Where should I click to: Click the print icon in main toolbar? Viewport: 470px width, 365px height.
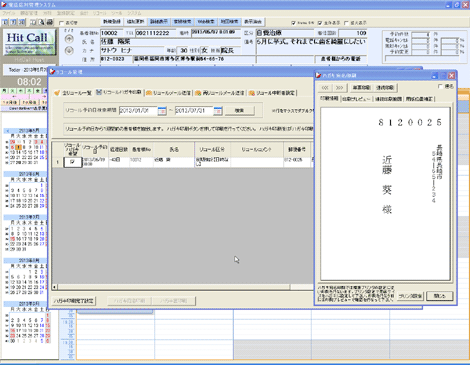50,22
